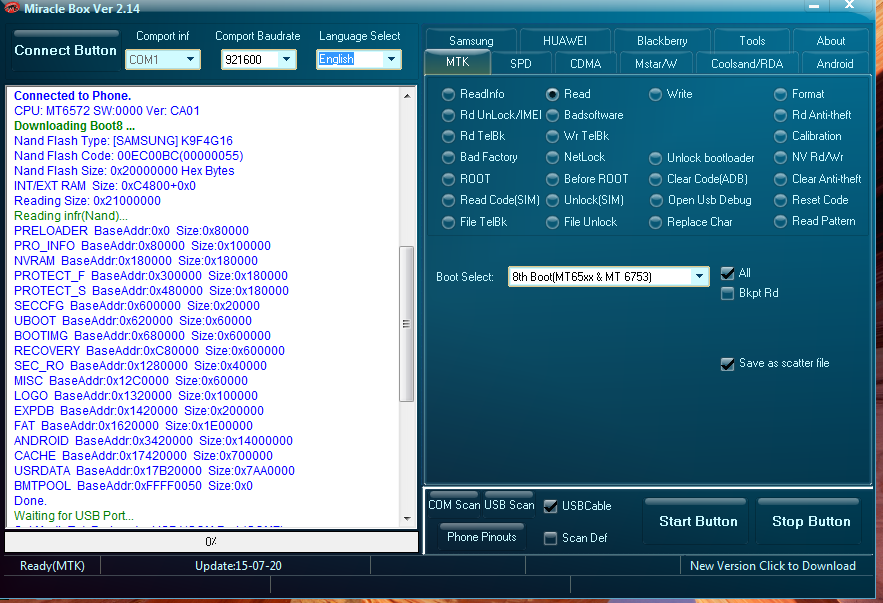Uncheck the All checkbox
Viewport: 883px width, 603px height.
[x=728, y=273]
